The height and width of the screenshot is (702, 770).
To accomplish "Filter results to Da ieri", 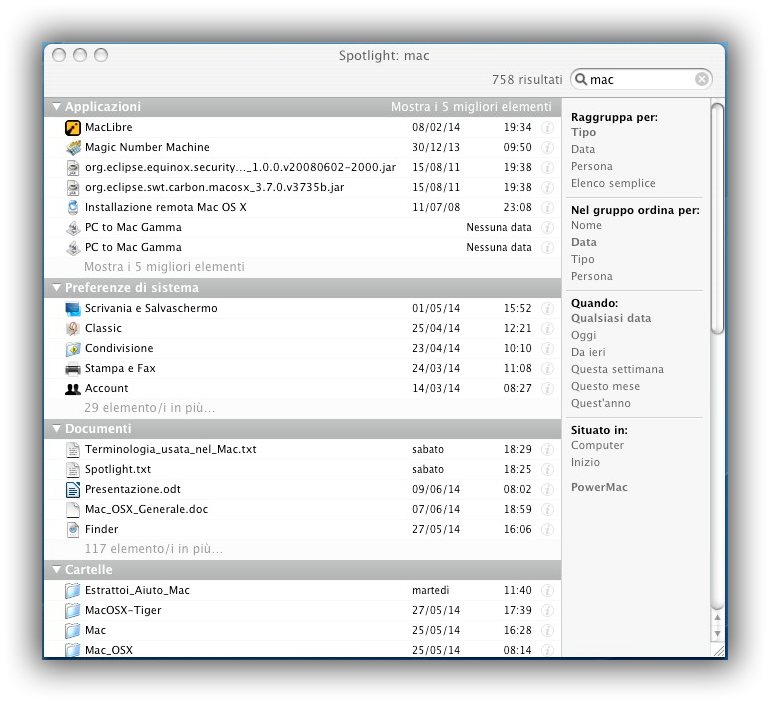I will [x=588, y=352].
